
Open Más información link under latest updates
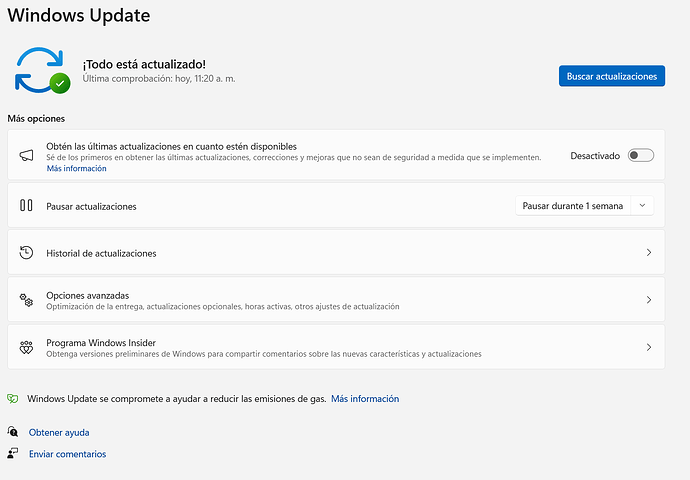pyautogui.click(x=77, y=169)
